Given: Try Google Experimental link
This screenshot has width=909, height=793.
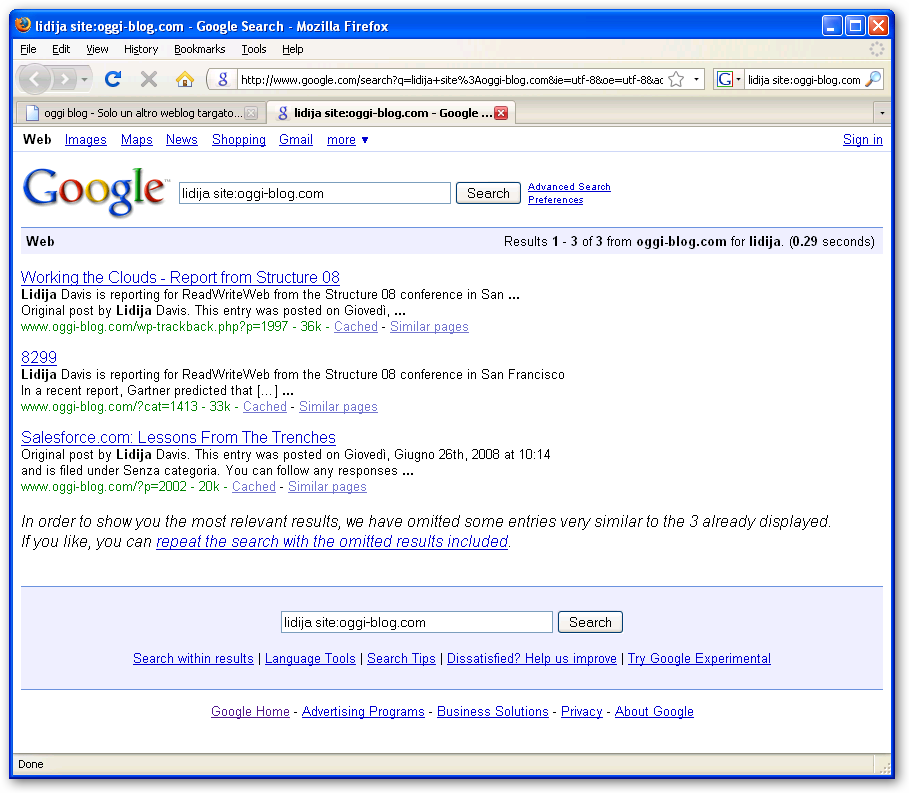Looking at the screenshot, I should [699, 659].
